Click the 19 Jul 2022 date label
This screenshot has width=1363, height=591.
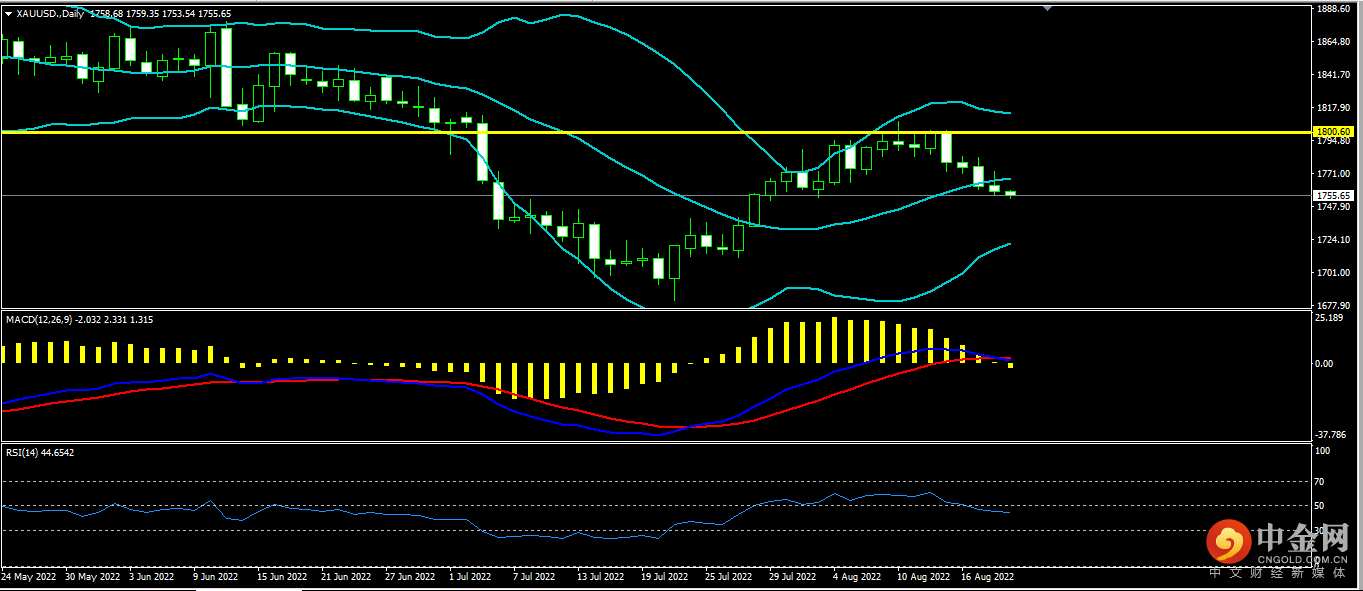coord(664,577)
